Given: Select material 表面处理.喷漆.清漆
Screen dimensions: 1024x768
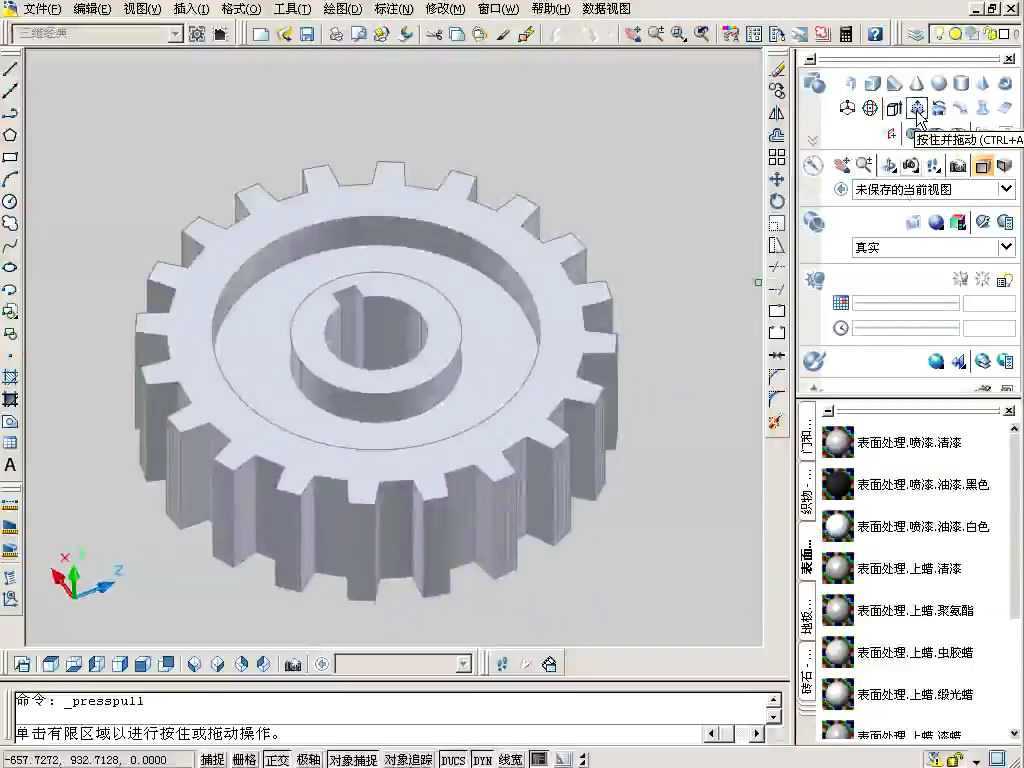Looking at the screenshot, I should pyautogui.click(x=911, y=443).
